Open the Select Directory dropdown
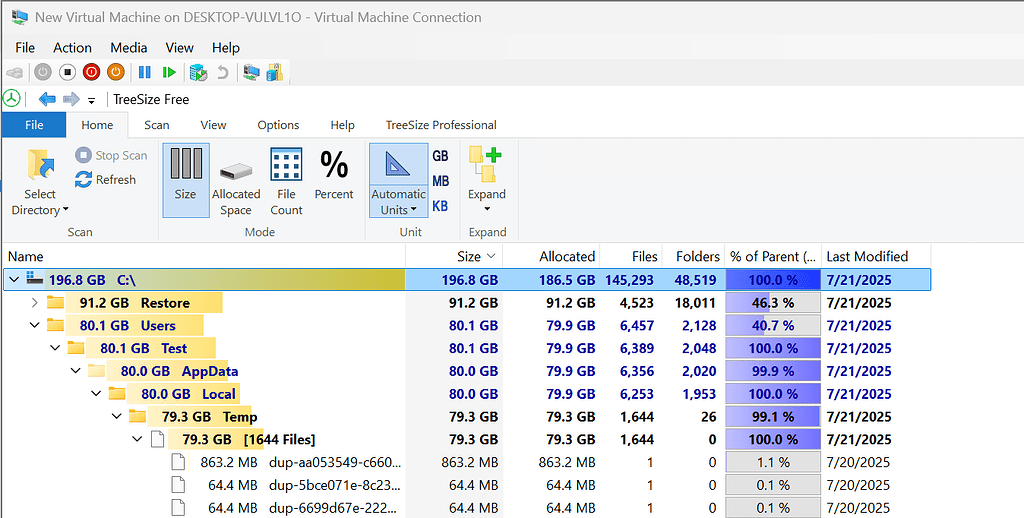The height and width of the screenshot is (518, 1024). click(40, 210)
